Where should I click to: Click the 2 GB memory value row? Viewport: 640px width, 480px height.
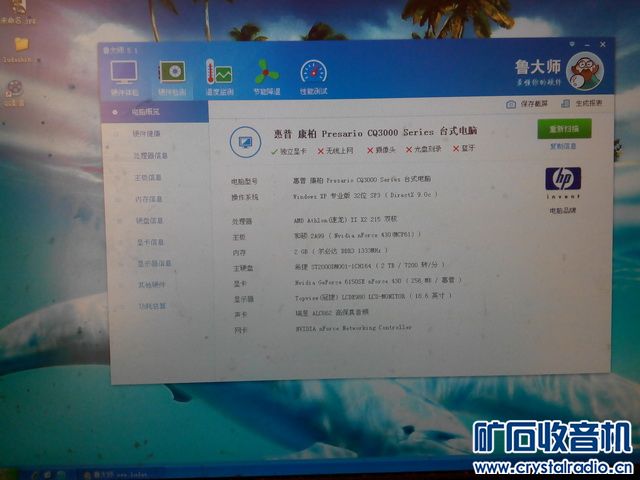coord(341,251)
